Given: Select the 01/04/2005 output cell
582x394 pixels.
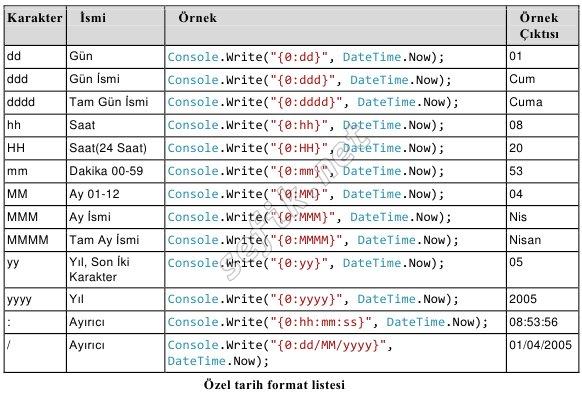Looking at the screenshot, I should pos(543,353).
